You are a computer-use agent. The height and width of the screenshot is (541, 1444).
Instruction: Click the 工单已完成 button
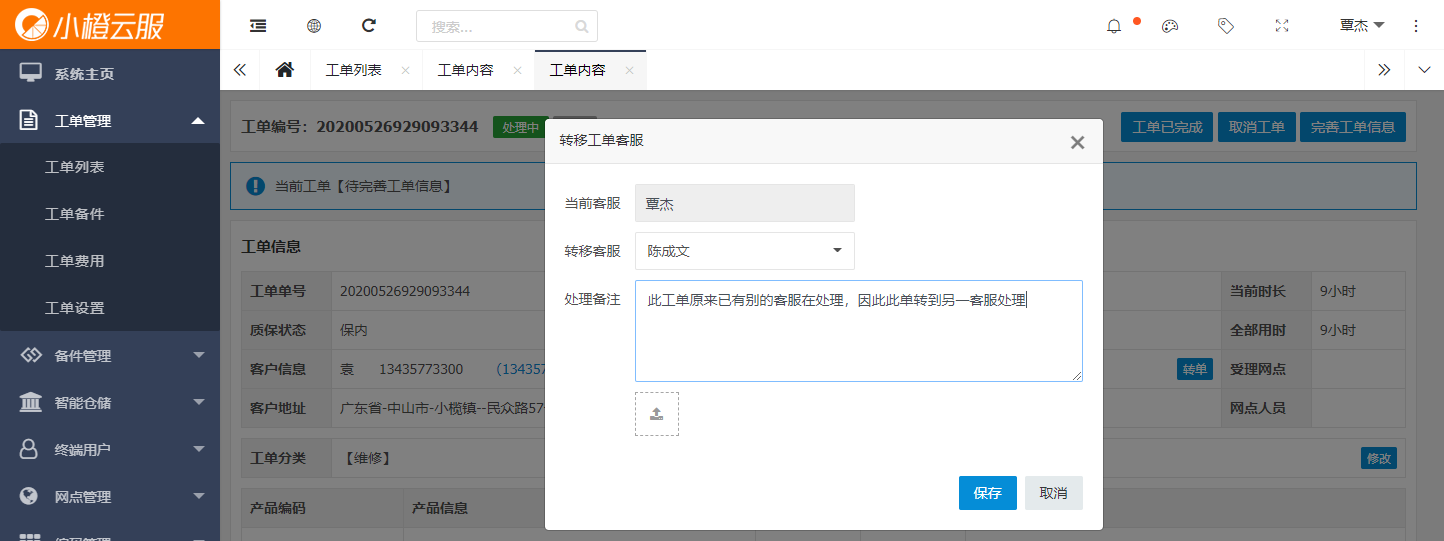point(1167,127)
